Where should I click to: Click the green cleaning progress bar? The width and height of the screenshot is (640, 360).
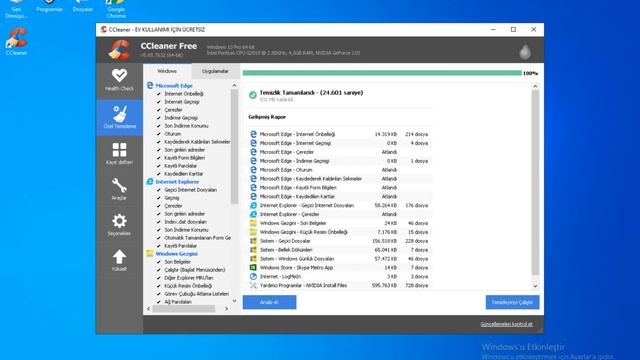382,73
